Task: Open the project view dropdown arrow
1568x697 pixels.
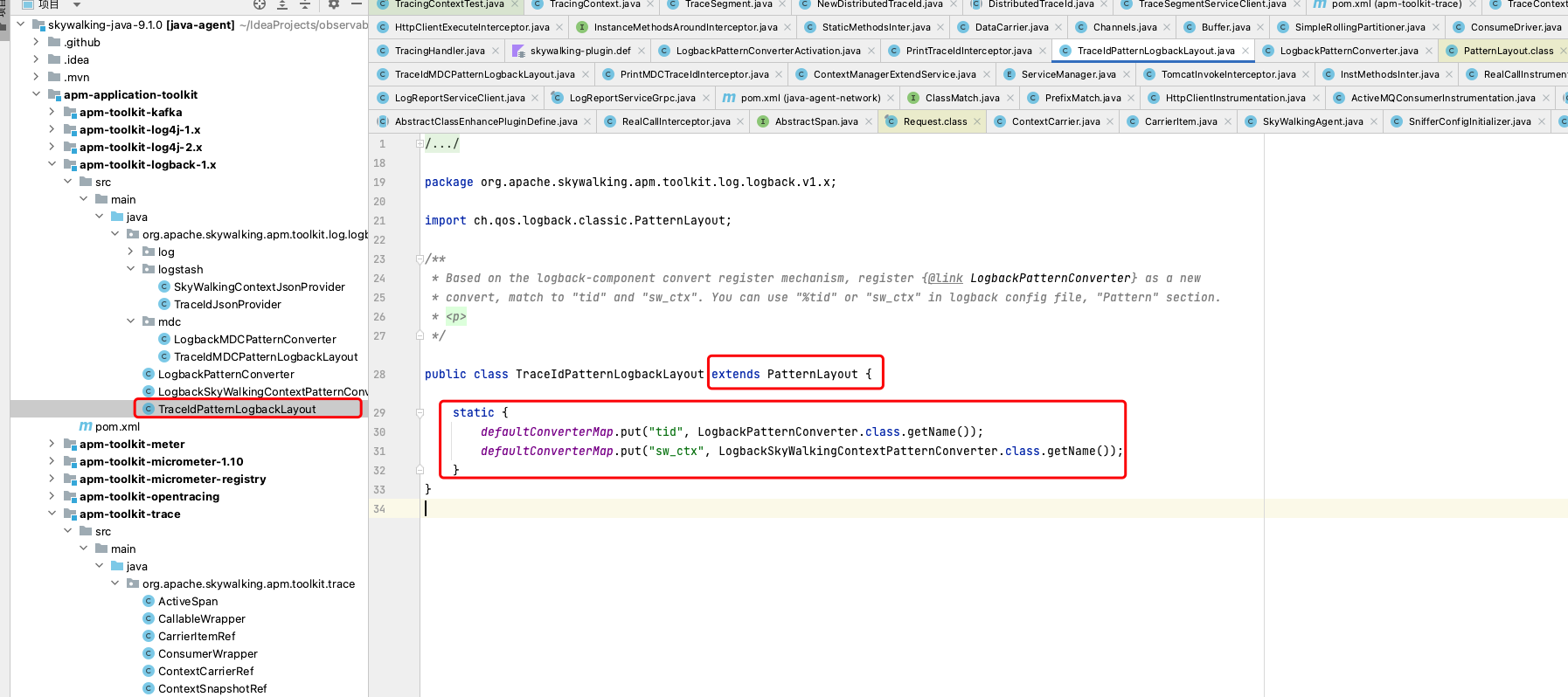Action: (x=77, y=5)
